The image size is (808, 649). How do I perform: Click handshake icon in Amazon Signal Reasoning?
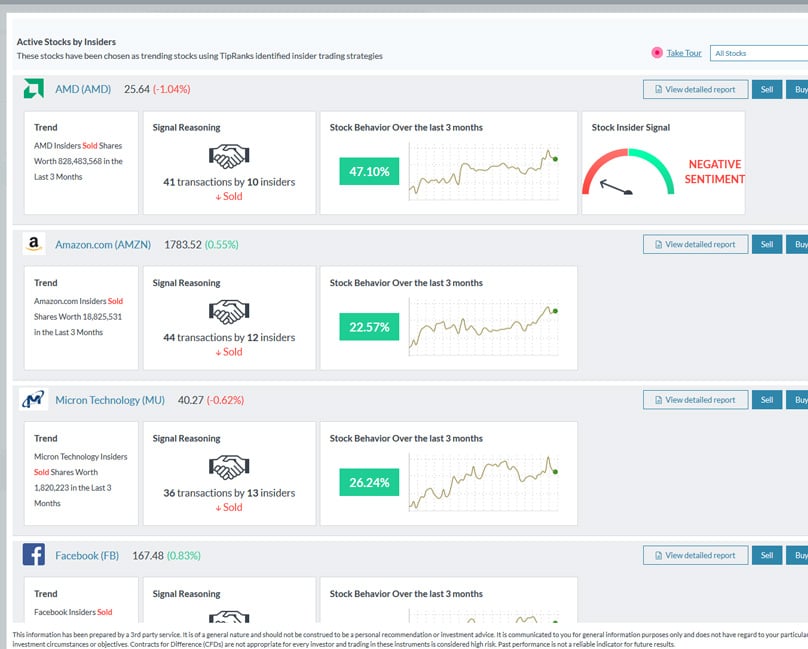[229, 312]
